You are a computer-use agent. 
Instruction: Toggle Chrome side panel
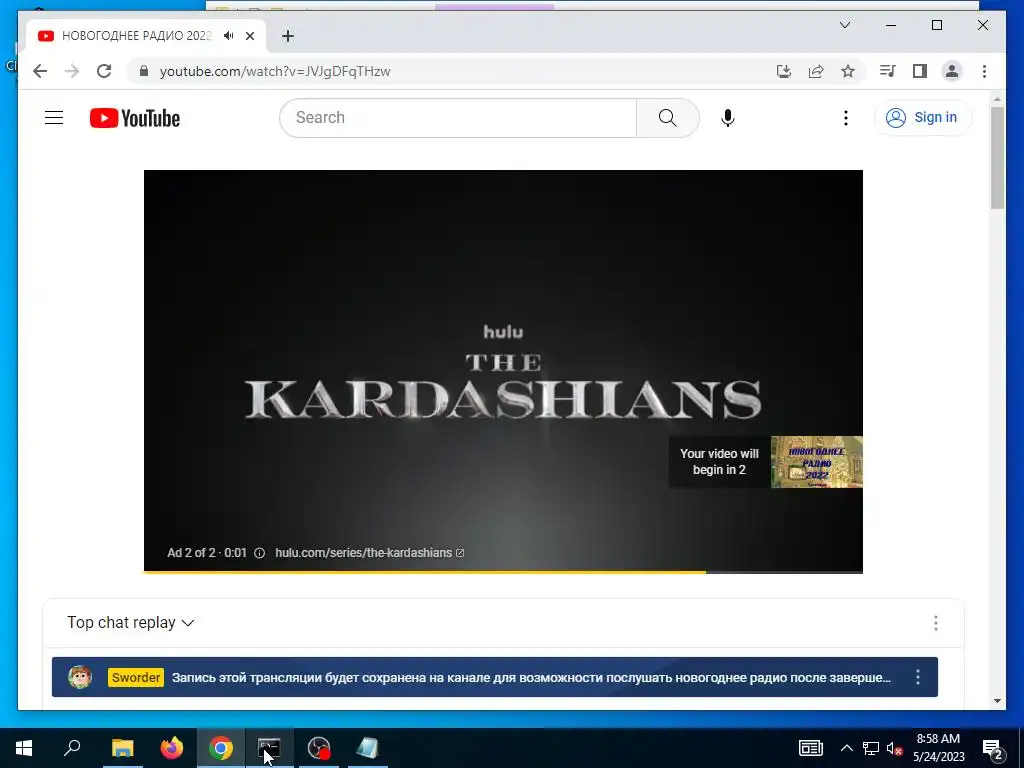click(x=920, y=71)
